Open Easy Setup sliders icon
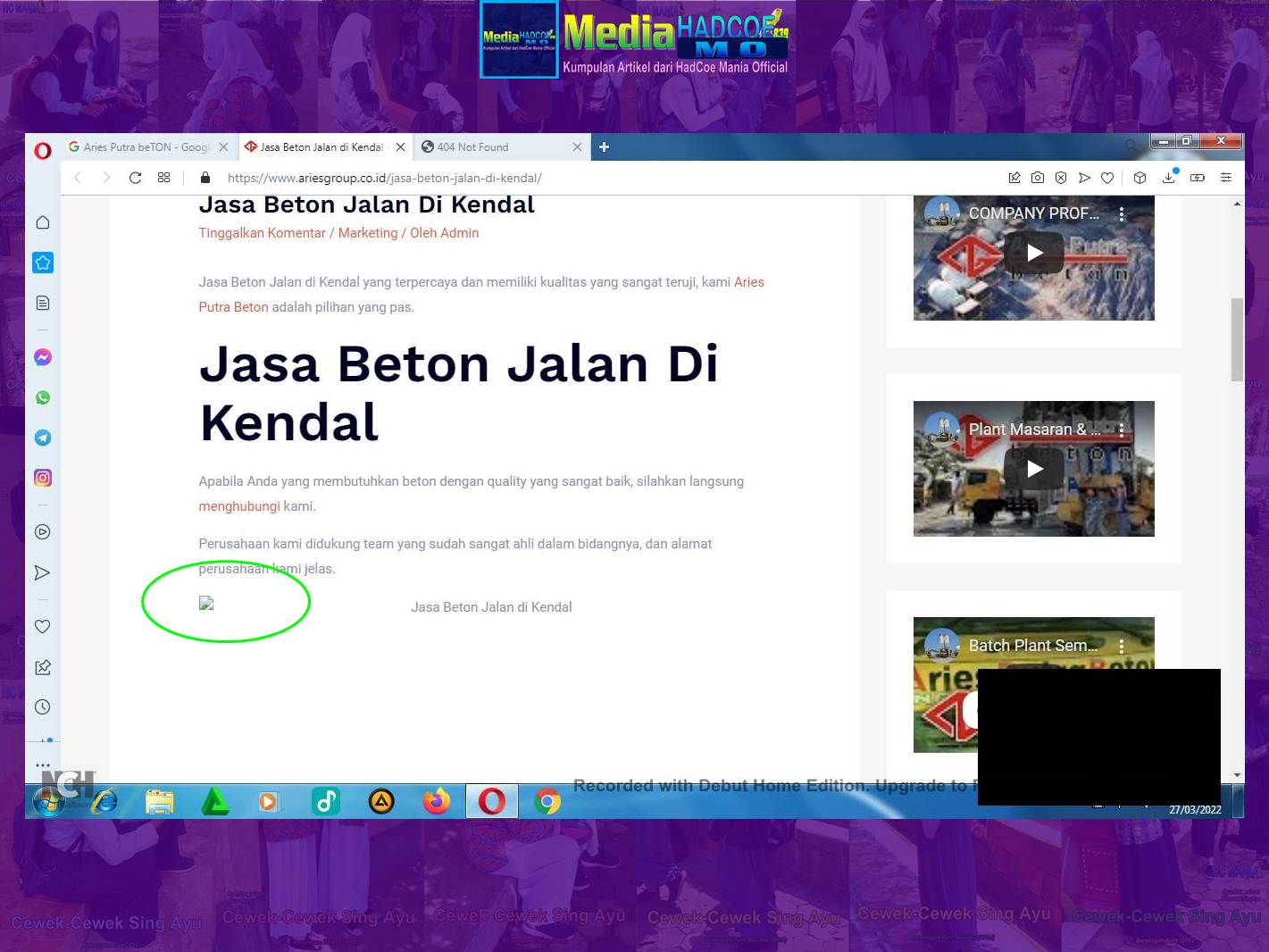Viewport: 1269px width, 952px height. (1226, 178)
